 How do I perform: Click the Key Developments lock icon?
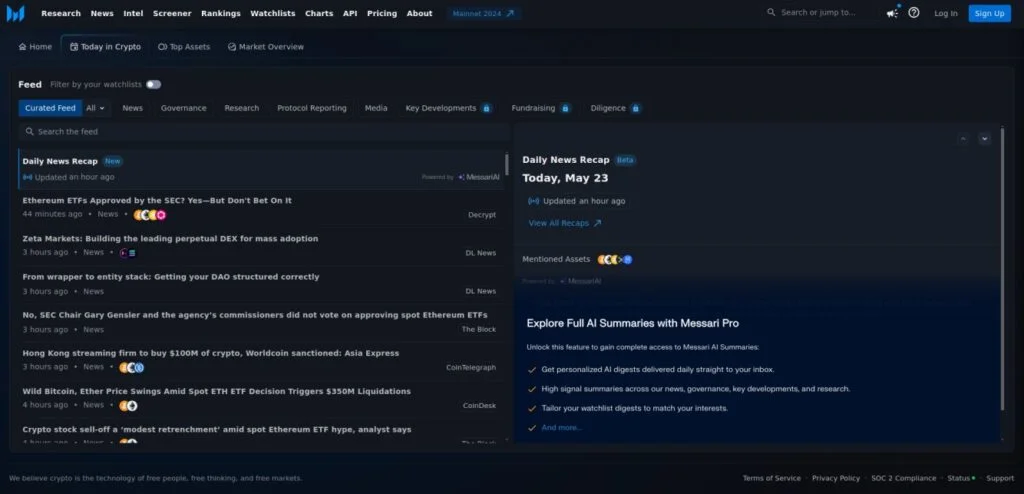487,108
